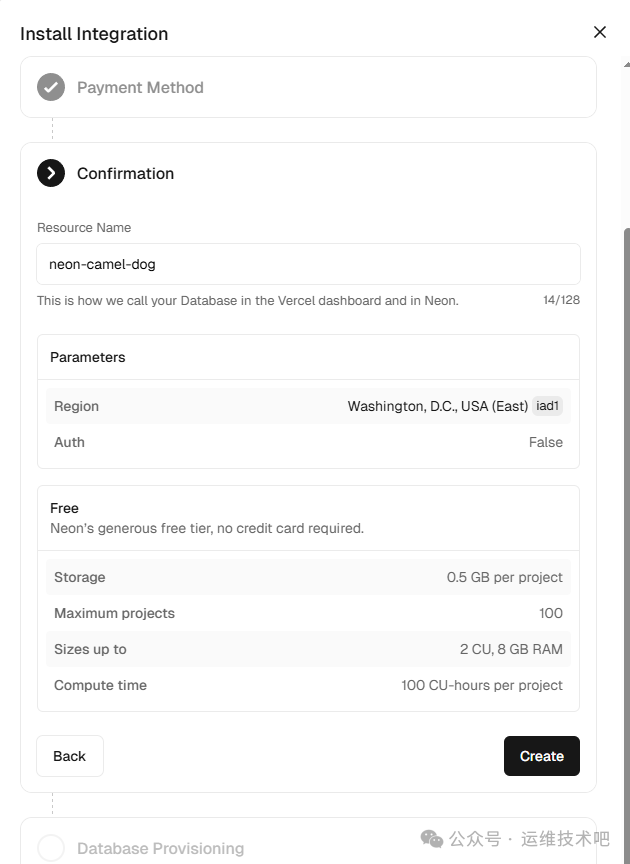Click the Free plan heading

[65, 508]
